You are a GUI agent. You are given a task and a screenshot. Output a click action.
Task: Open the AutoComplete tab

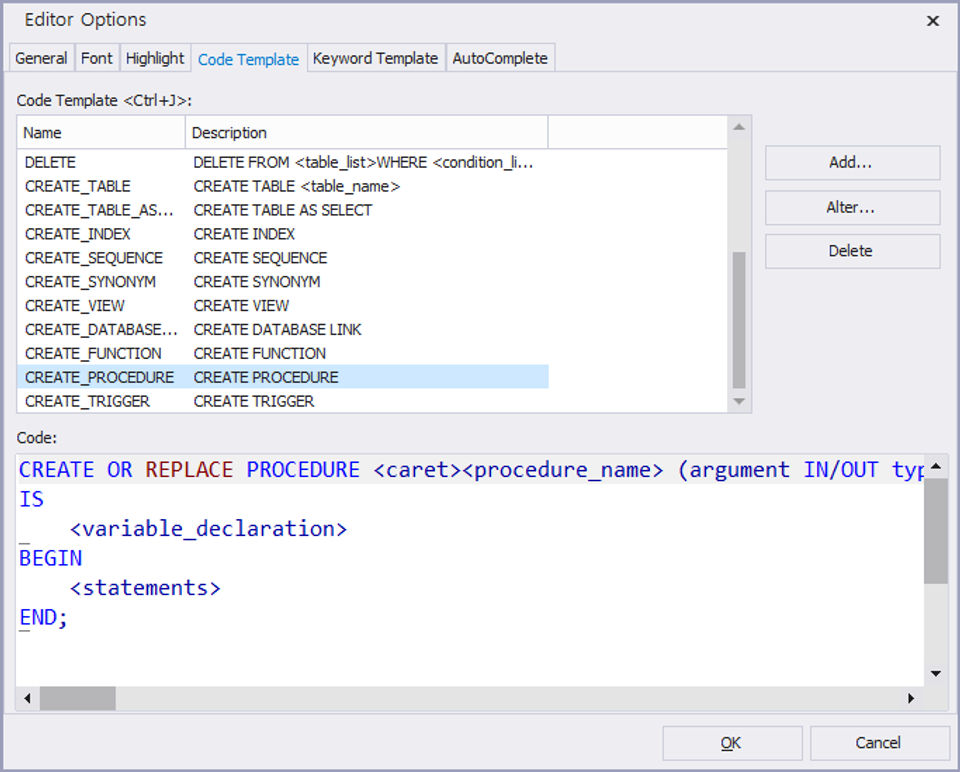click(x=500, y=58)
